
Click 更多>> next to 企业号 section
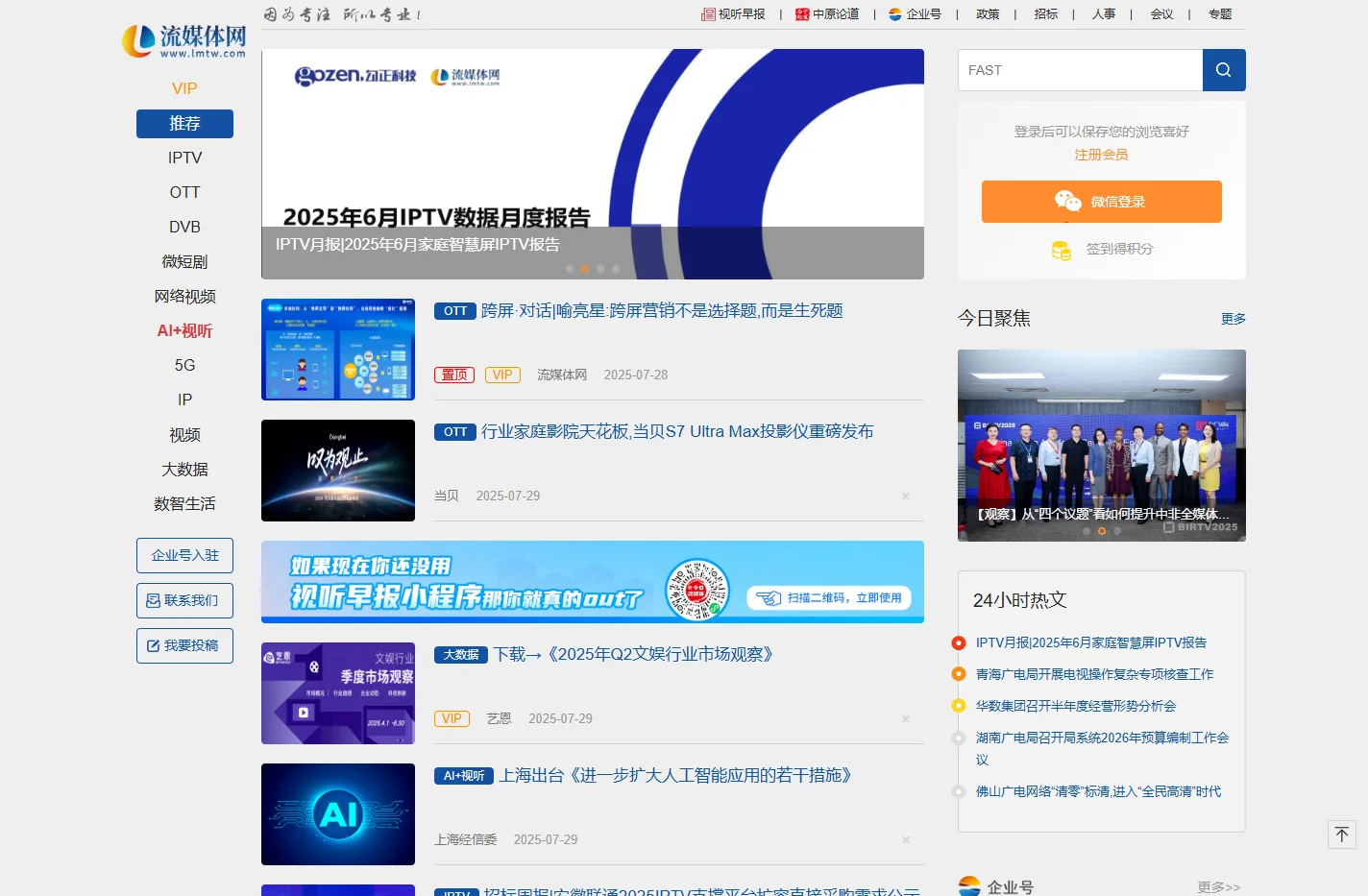tap(1219, 887)
